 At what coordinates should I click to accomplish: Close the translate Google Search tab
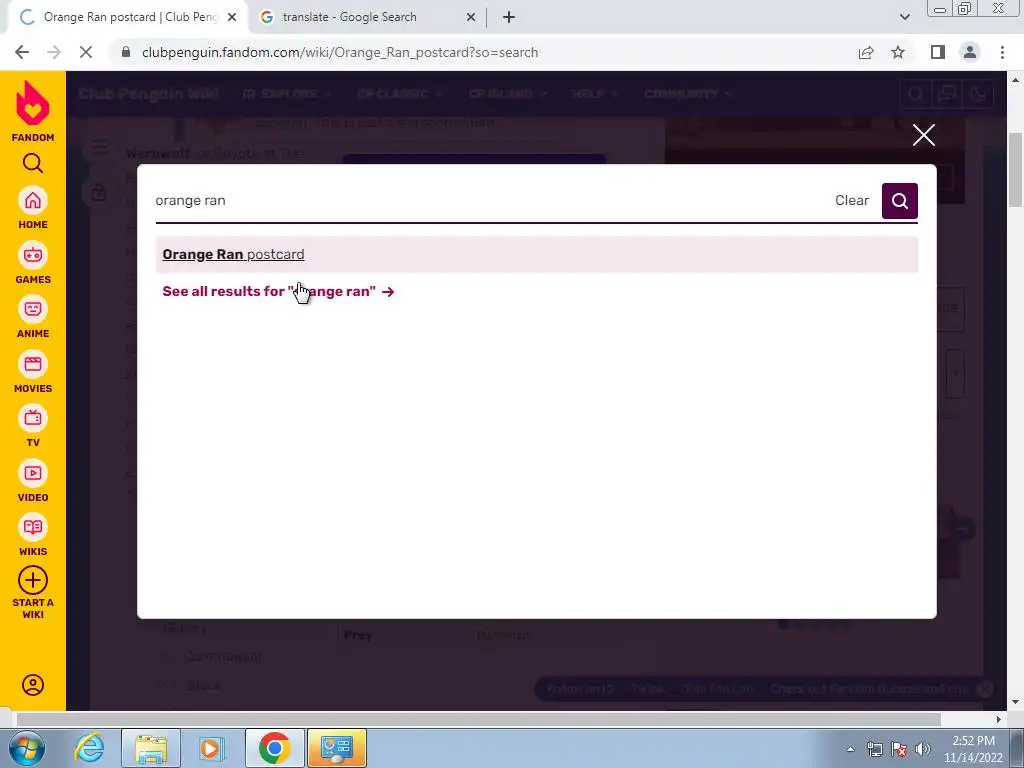coord(470,17)
